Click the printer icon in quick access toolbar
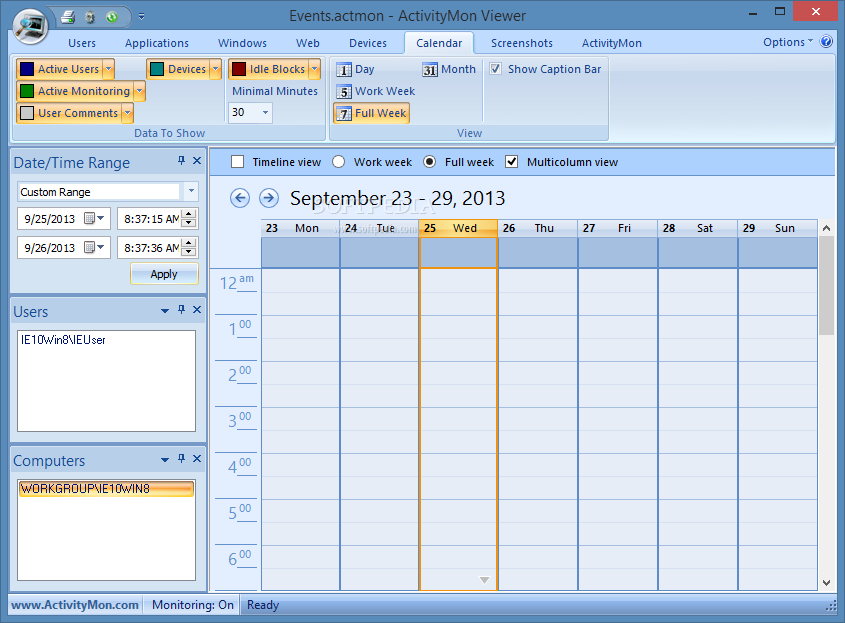The image size is (845, 623). coord(68,17)
